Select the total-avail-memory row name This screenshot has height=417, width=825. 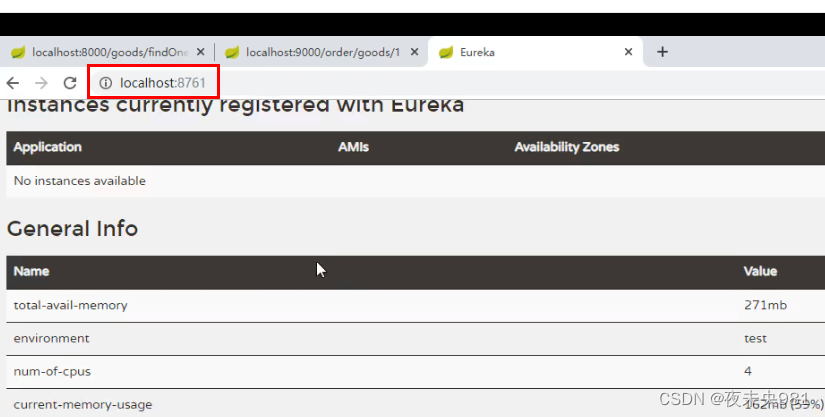(x=71, y=306)
